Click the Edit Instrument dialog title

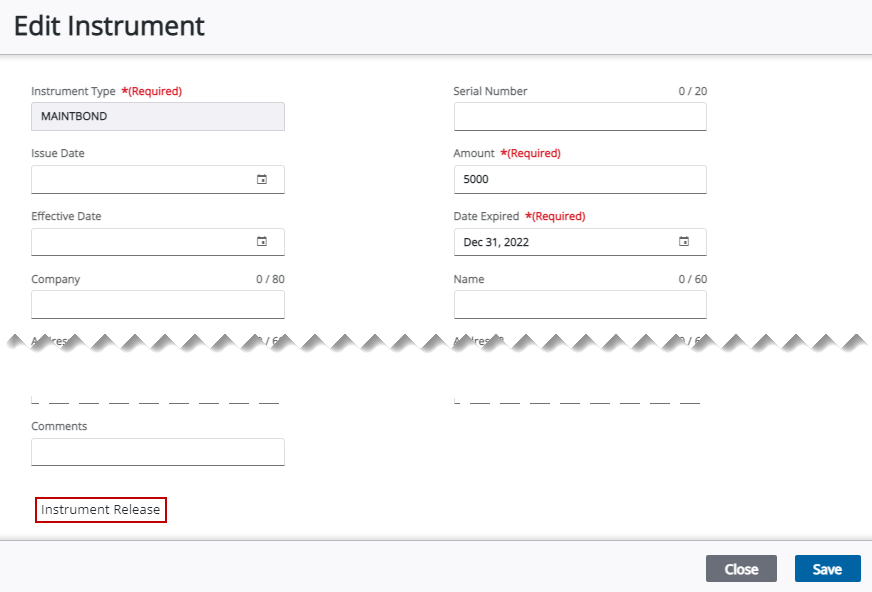pyautogui.click(x=109, y=26)
